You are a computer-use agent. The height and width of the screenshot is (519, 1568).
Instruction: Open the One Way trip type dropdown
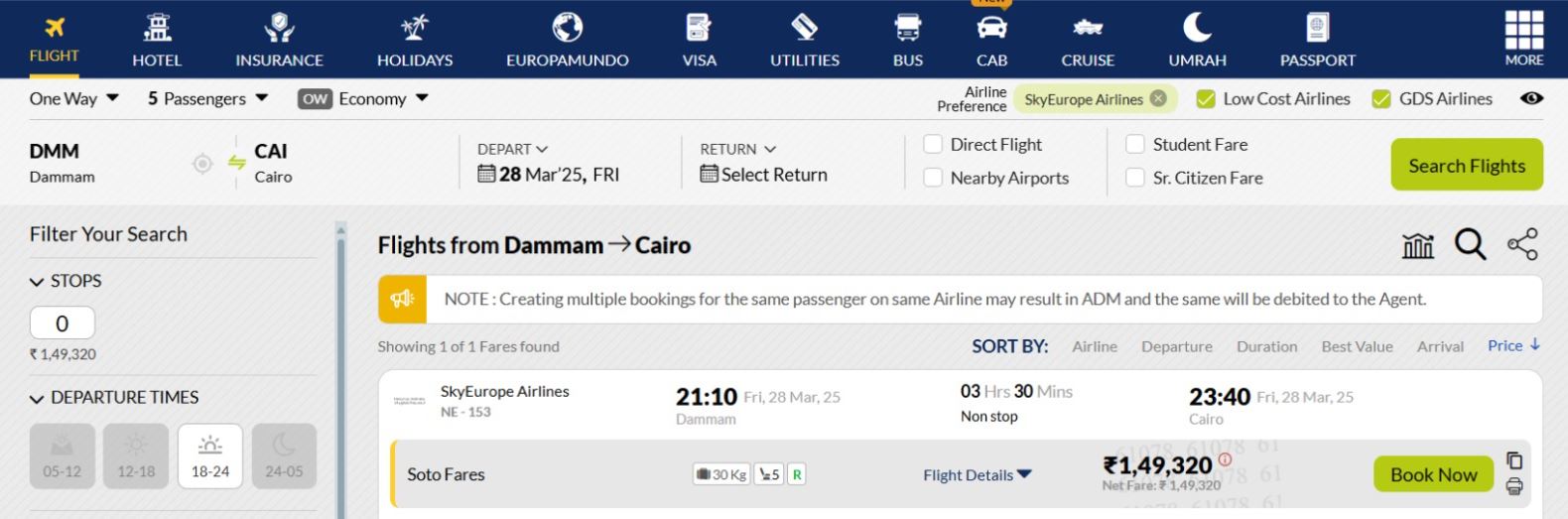(74, 98)
